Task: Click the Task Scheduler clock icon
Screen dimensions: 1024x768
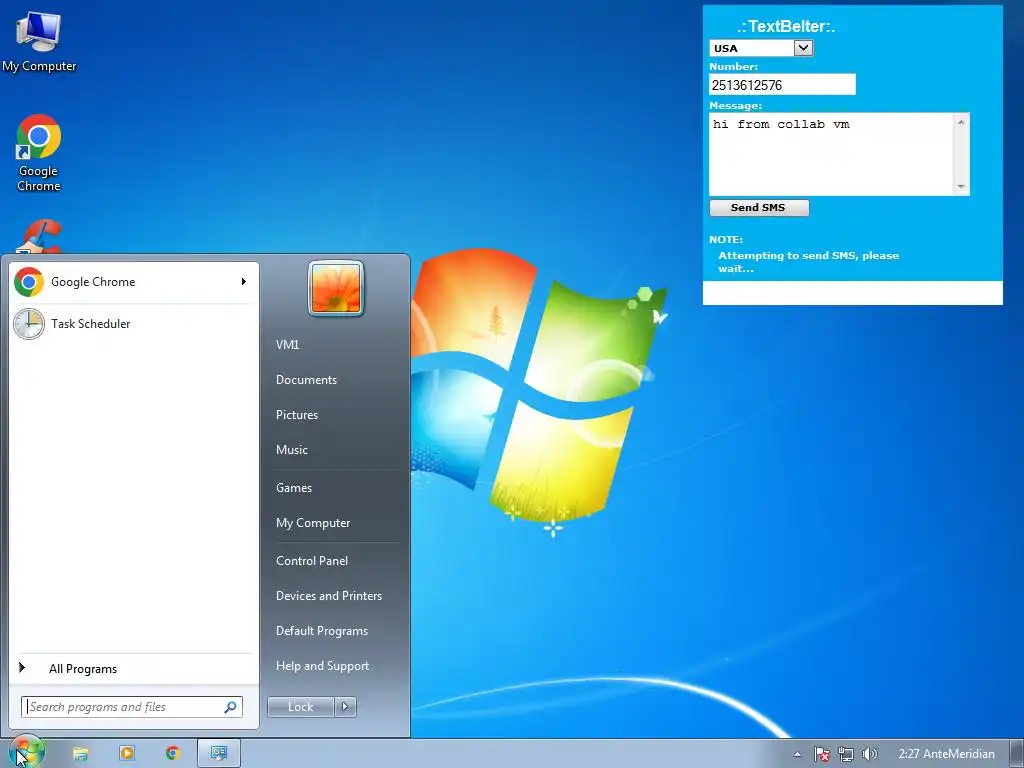Action: [29, 324]
